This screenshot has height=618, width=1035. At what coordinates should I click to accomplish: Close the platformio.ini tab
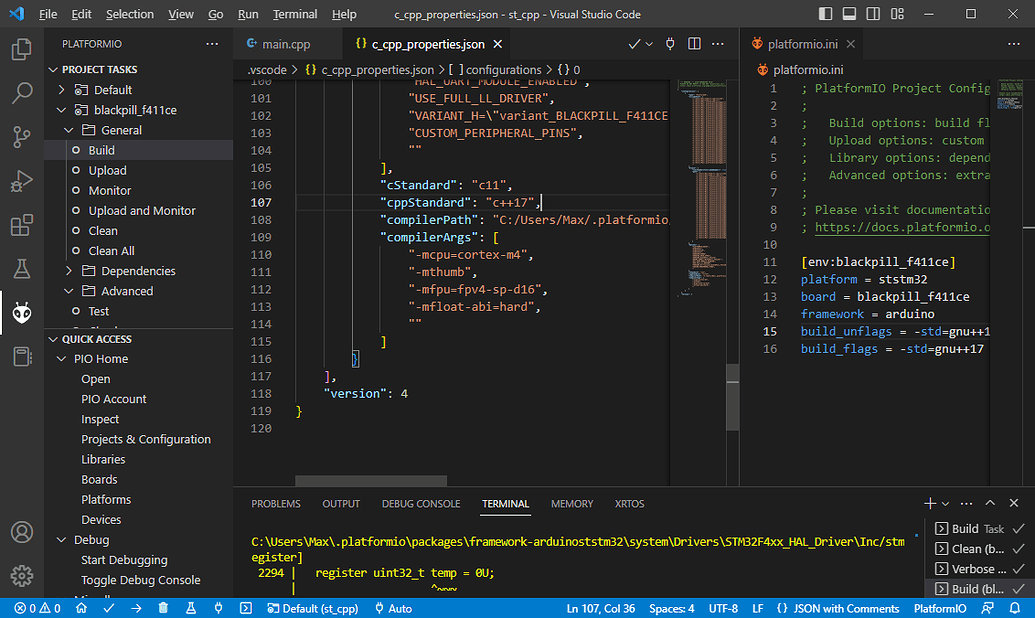point(851,44)
